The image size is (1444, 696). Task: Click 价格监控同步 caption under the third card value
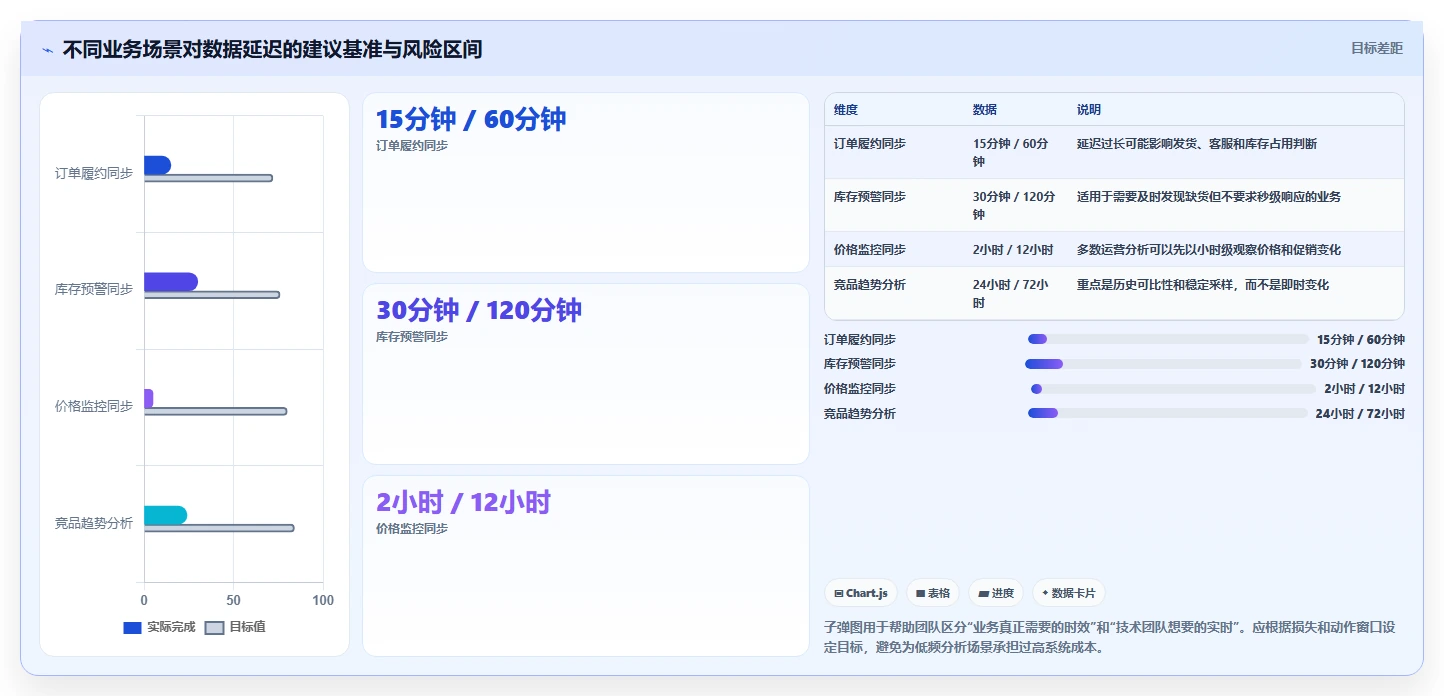pyautogui.click(x=412, y=528)
